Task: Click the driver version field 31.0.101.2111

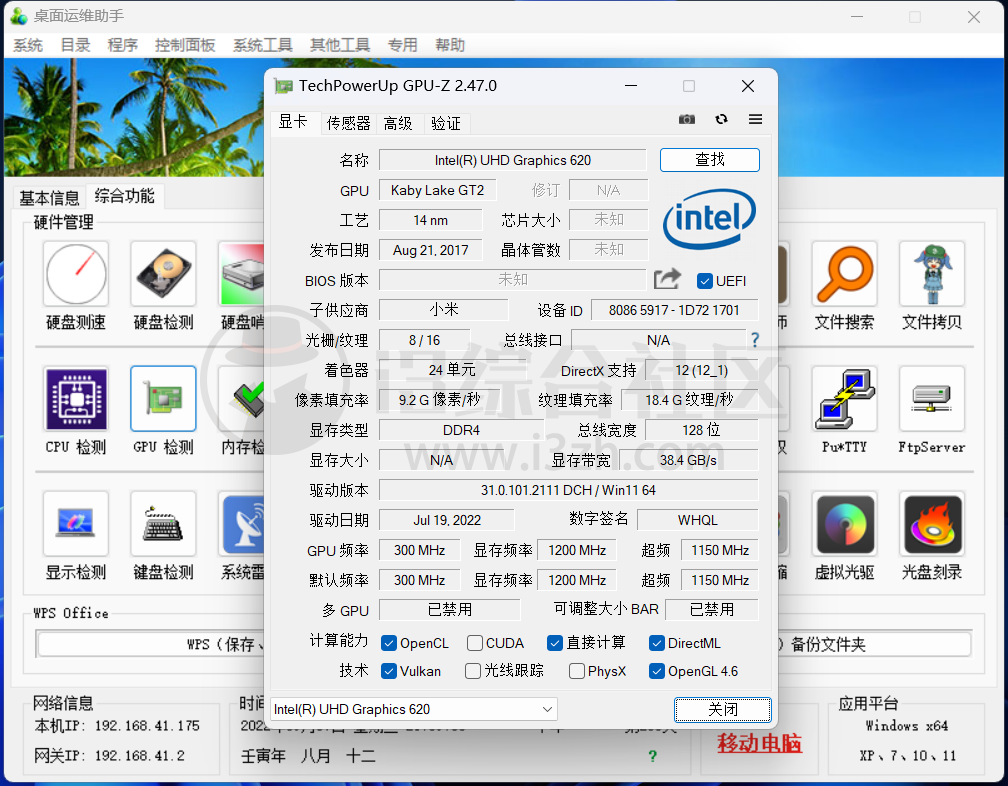Action: tap(568, 490)
